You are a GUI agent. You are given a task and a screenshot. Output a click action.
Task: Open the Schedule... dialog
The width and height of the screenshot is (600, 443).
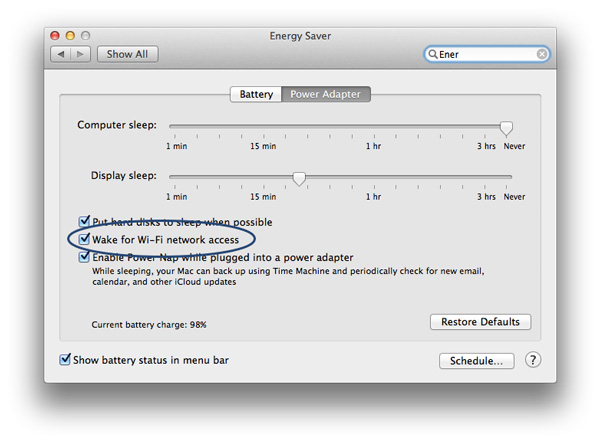tap(476, 361)
